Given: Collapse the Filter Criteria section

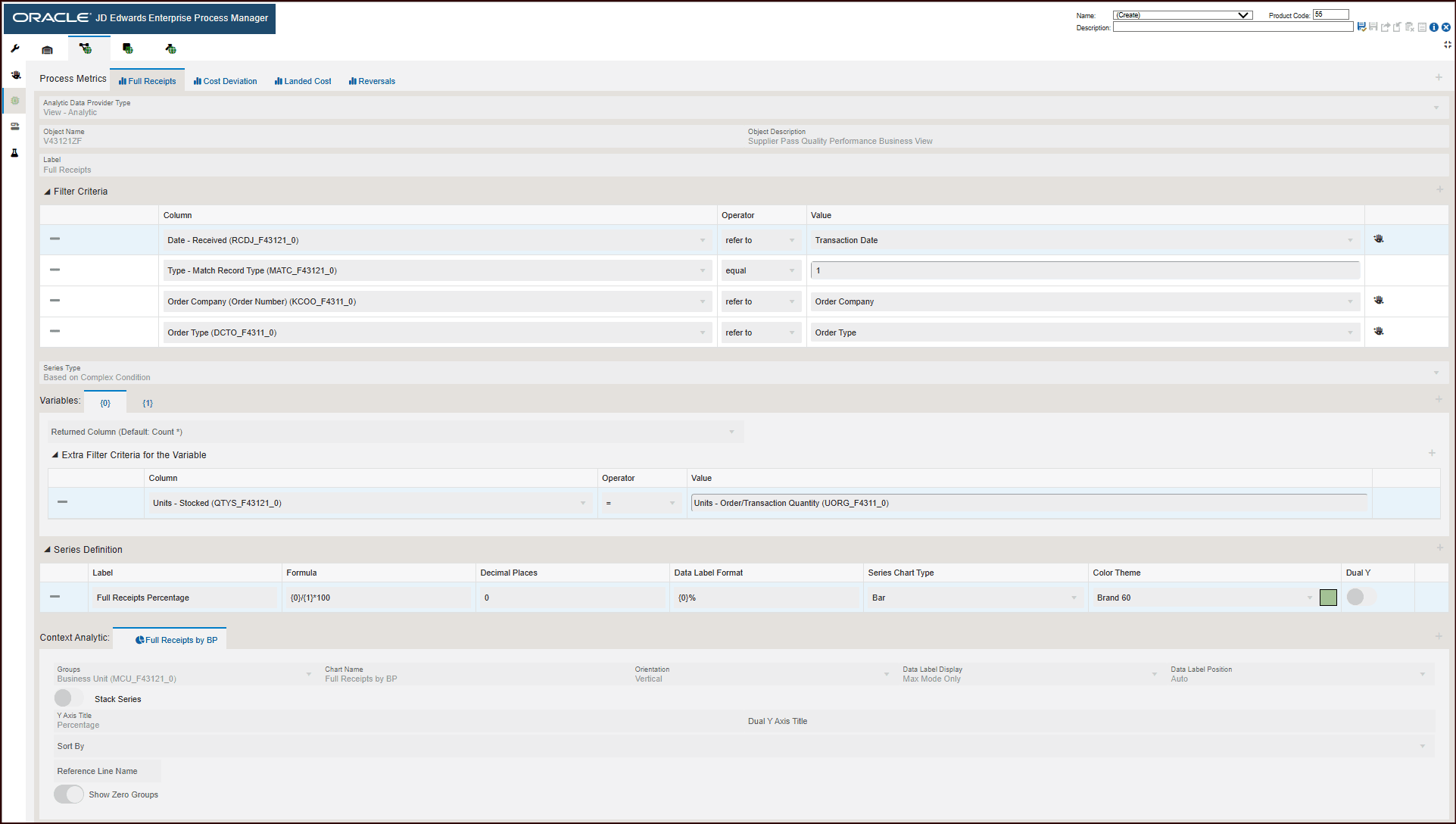Looking at the screenshot, I should pos(47,191).
